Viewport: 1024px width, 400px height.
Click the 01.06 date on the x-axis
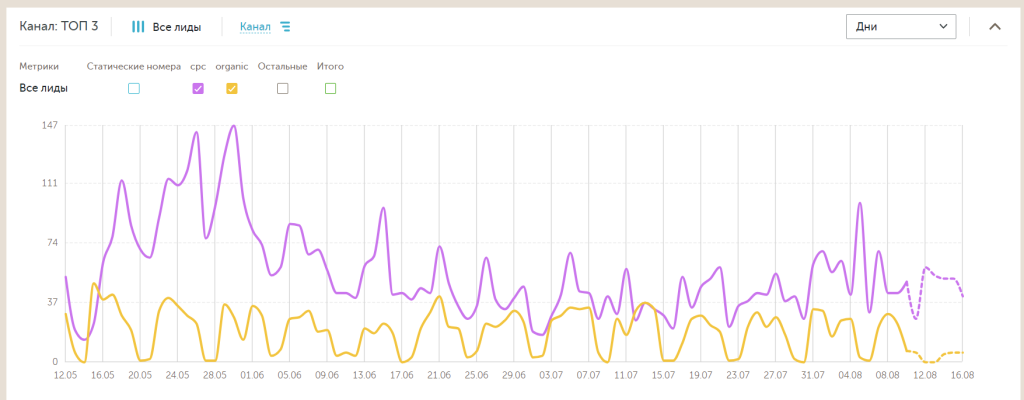coord(253,376)
